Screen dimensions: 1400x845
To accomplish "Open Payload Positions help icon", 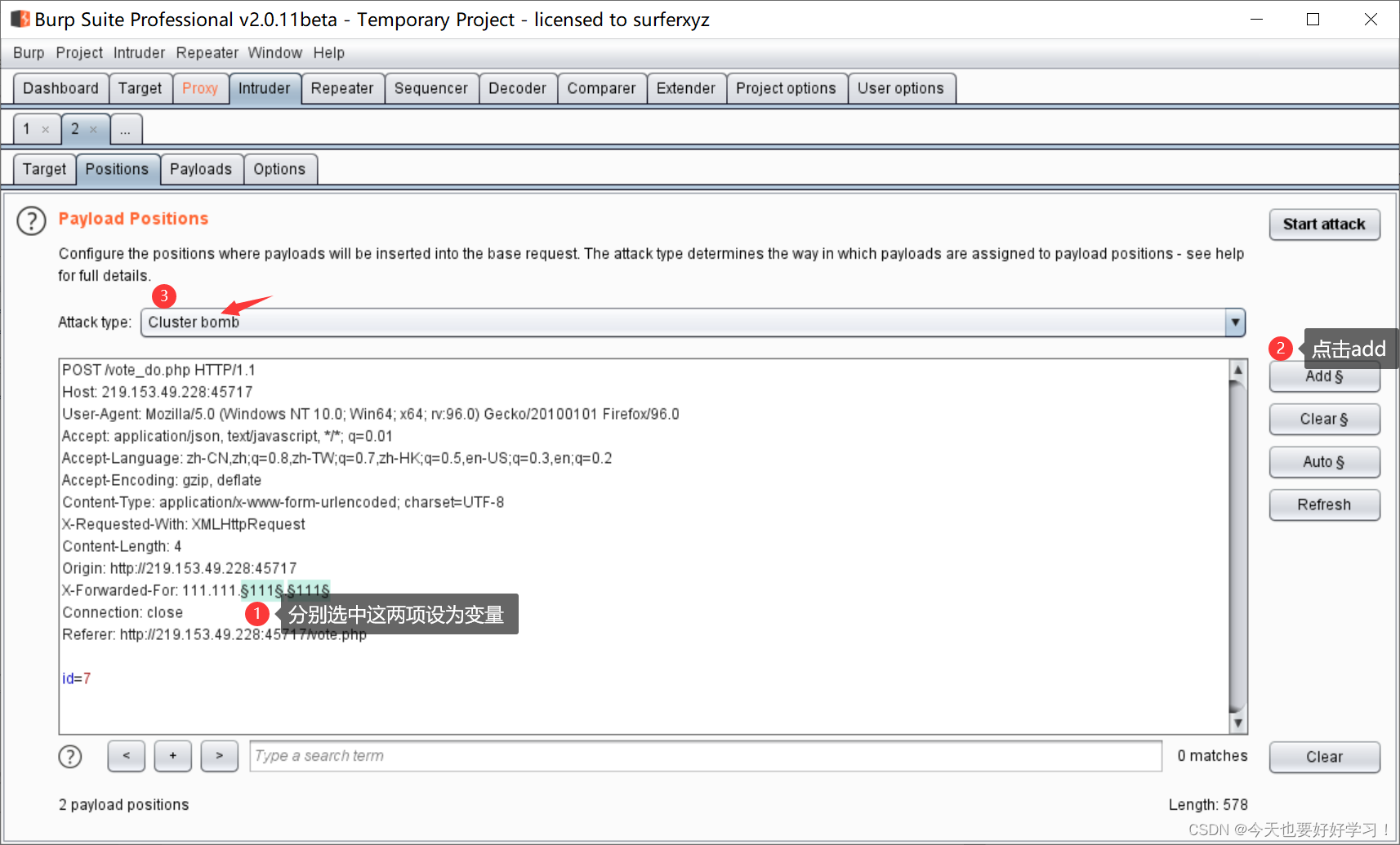I will pyautogui.click(x=31, y=220).
